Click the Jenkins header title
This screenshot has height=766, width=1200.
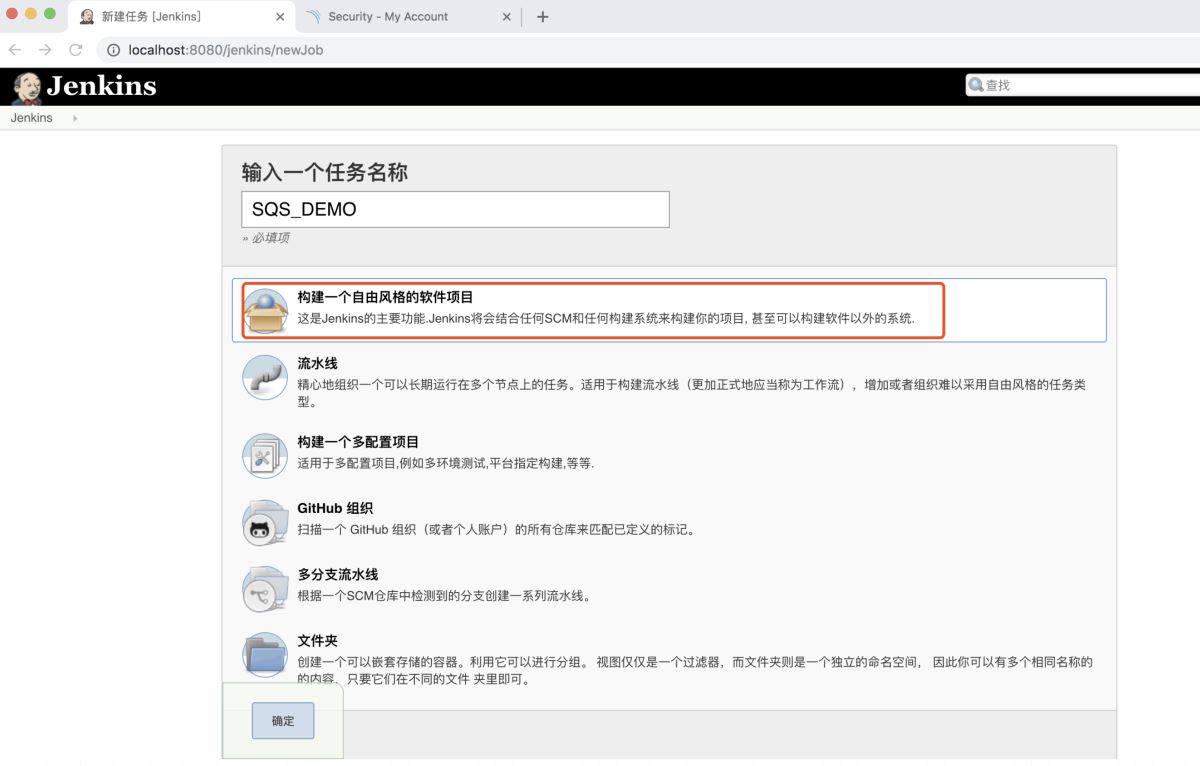(101, 86)
